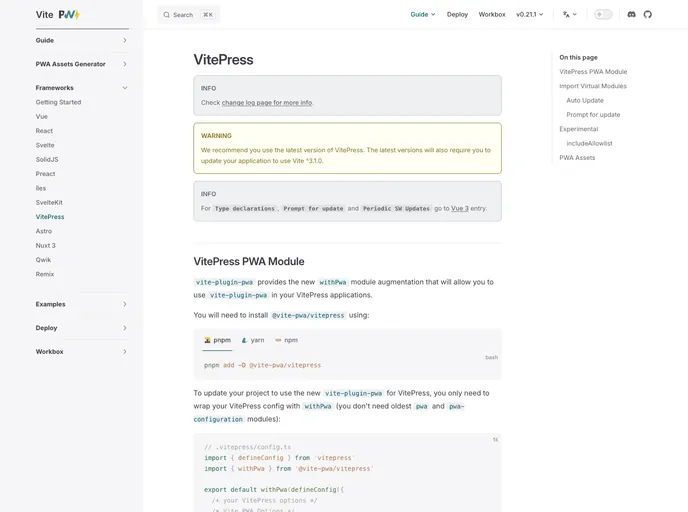Select the pnpm code tab

click(x=218, y=340)
